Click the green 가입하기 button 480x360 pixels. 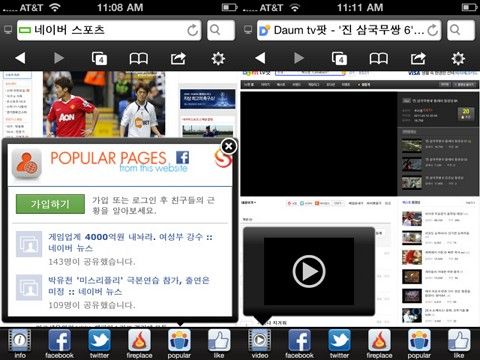50,204
